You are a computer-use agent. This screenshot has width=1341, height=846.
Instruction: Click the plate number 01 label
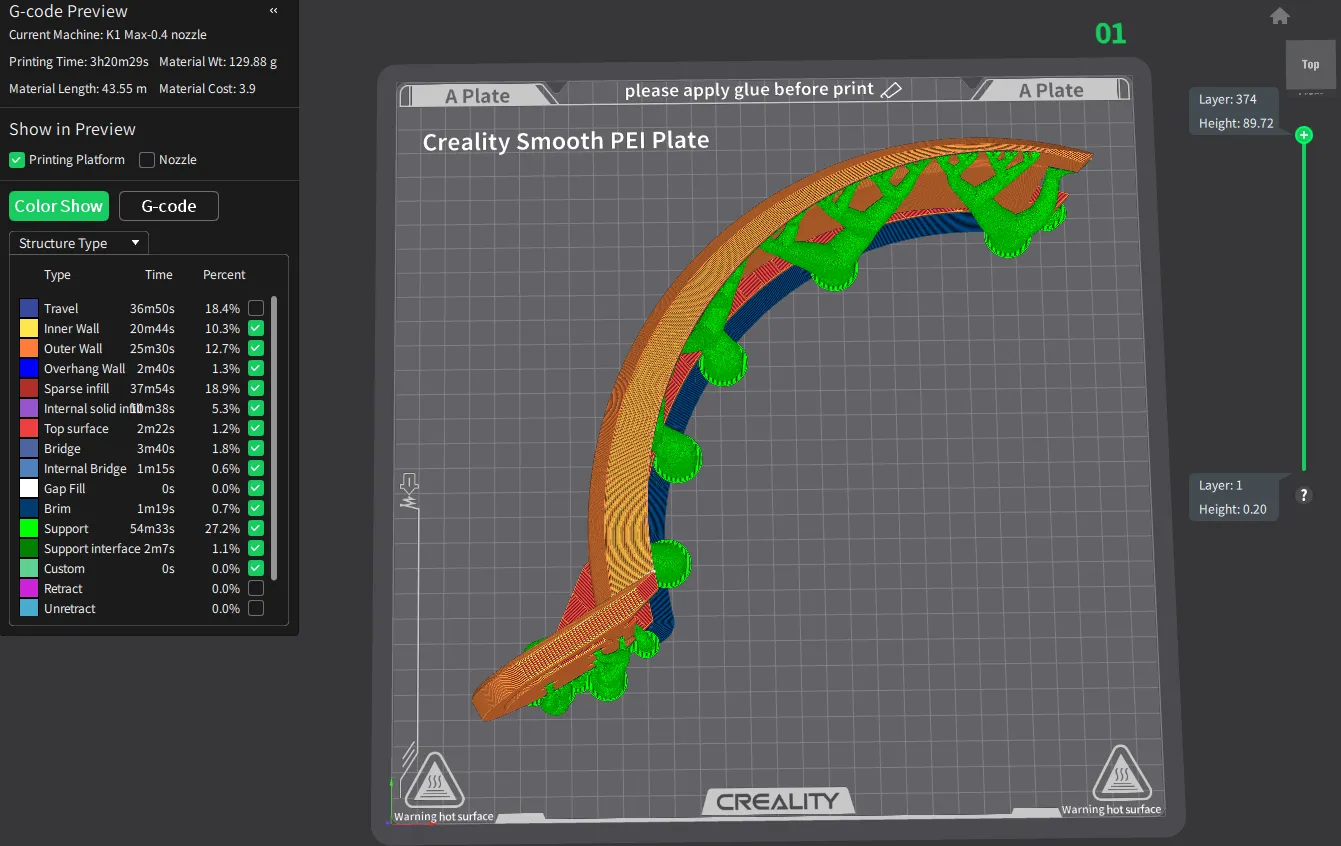click(x=1110, y=34)
